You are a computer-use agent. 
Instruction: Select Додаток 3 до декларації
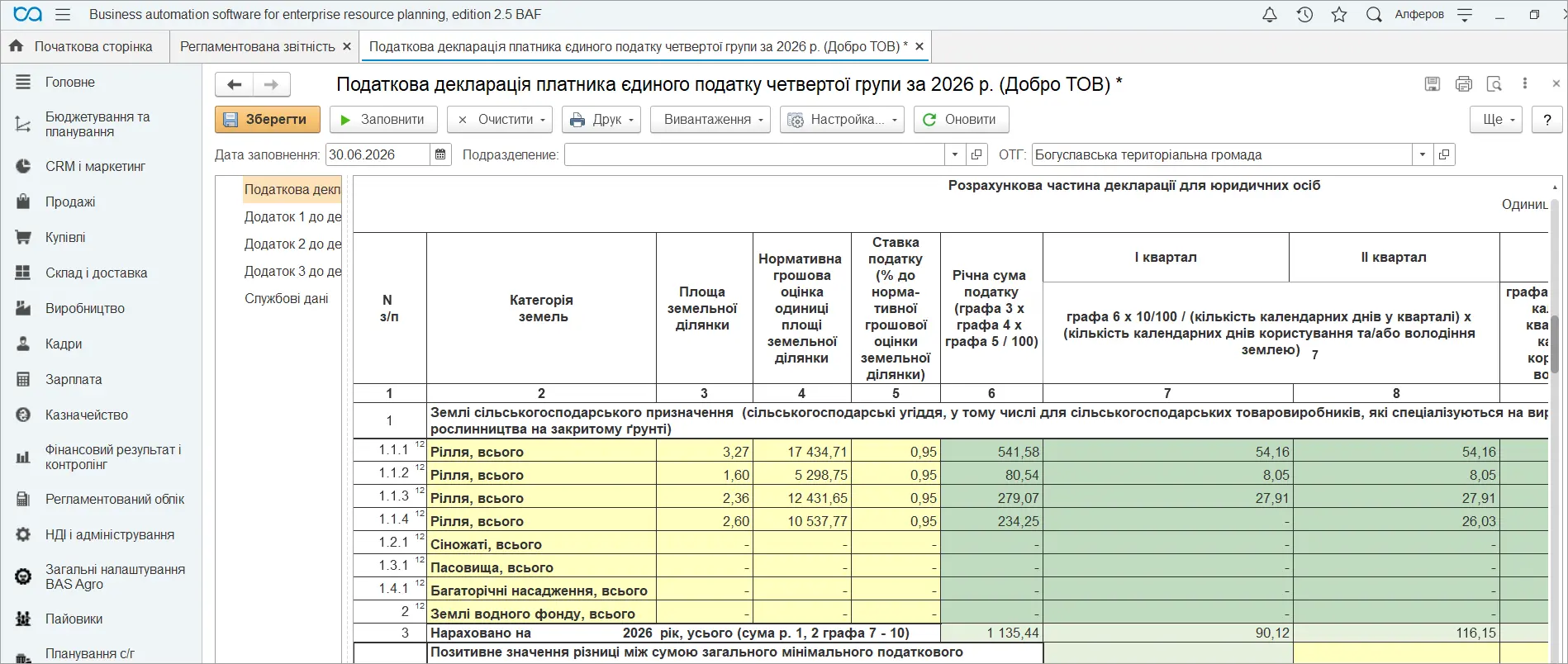[x=292, y=271]
